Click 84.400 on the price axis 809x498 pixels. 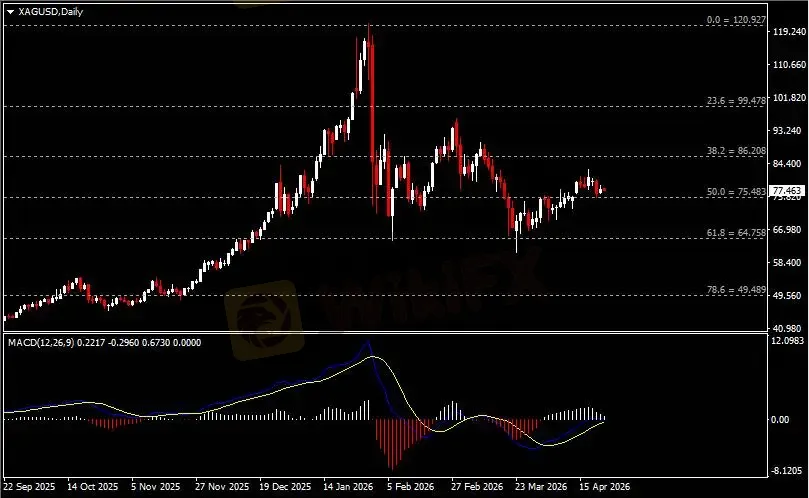[789, 164]
